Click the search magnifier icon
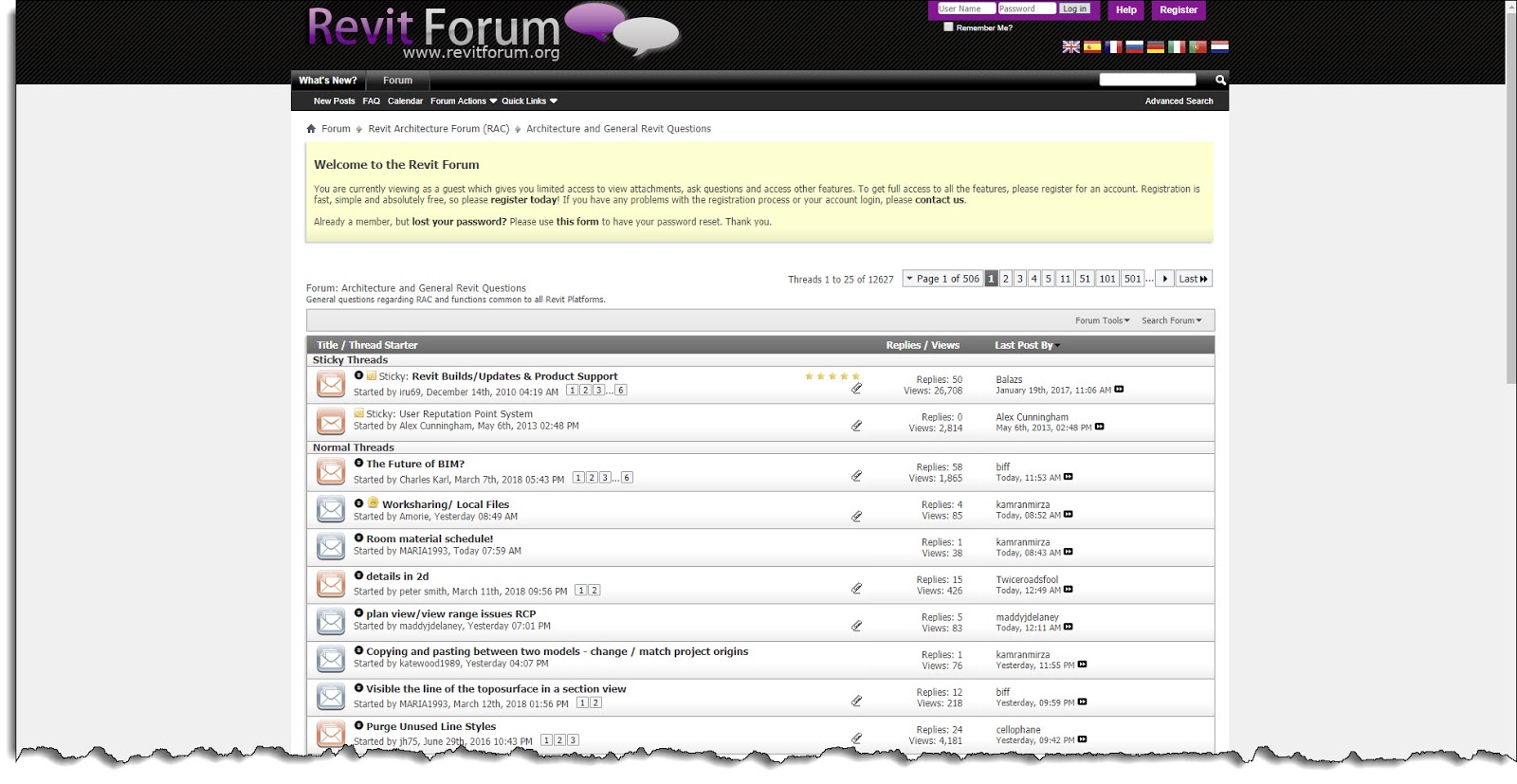This screenshot has height=784, width=1517. coord(1220,80)
